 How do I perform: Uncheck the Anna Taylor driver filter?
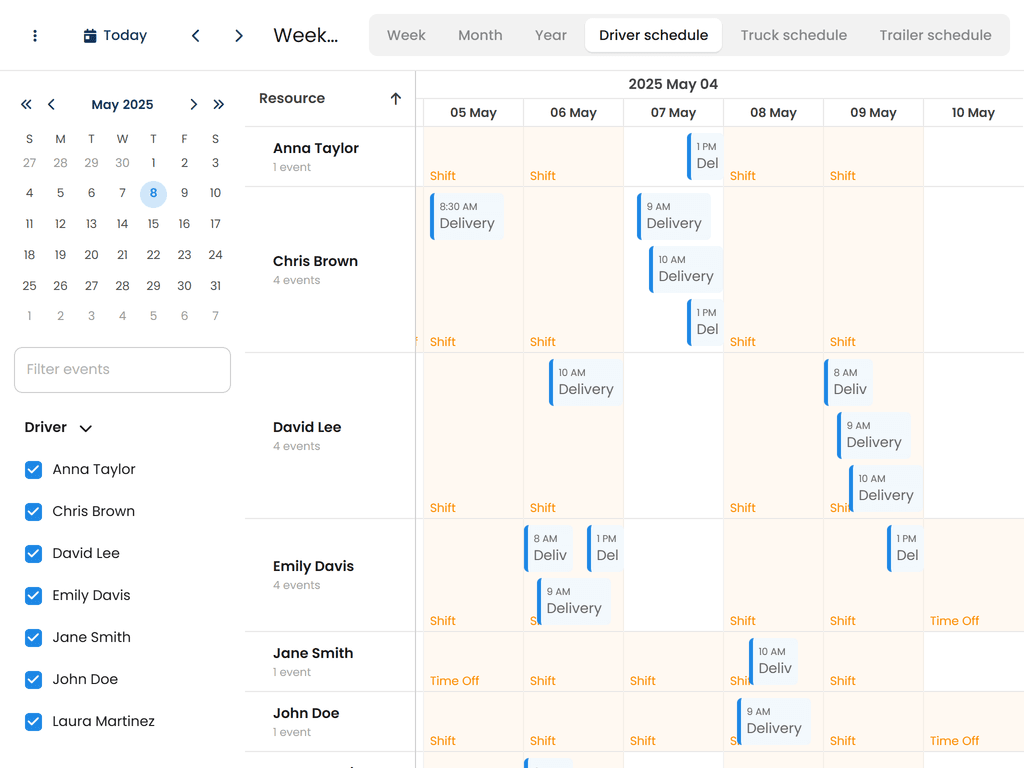[x=33, y=469]
